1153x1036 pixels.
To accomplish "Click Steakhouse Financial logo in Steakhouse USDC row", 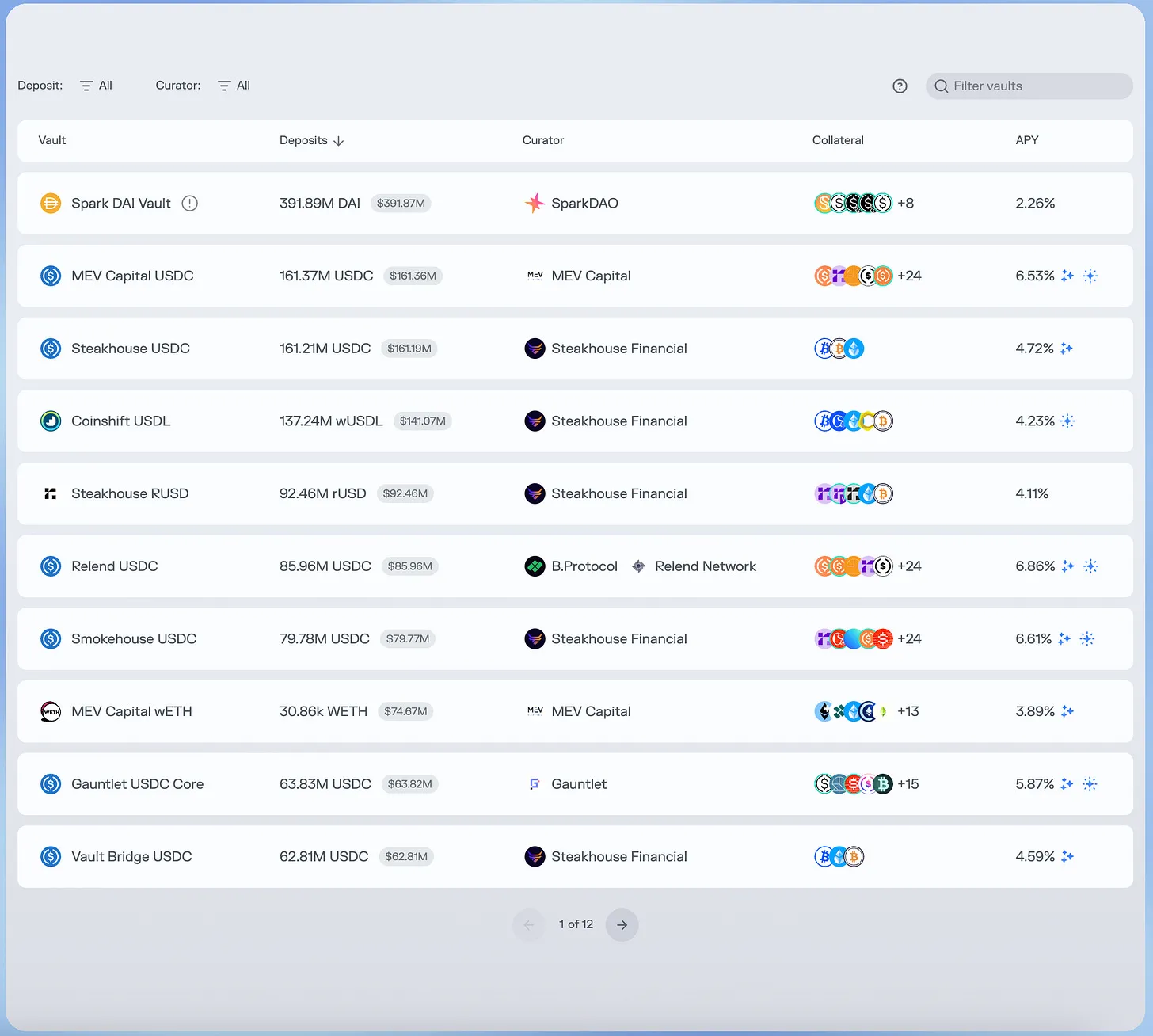I will [x=535, y=349].
